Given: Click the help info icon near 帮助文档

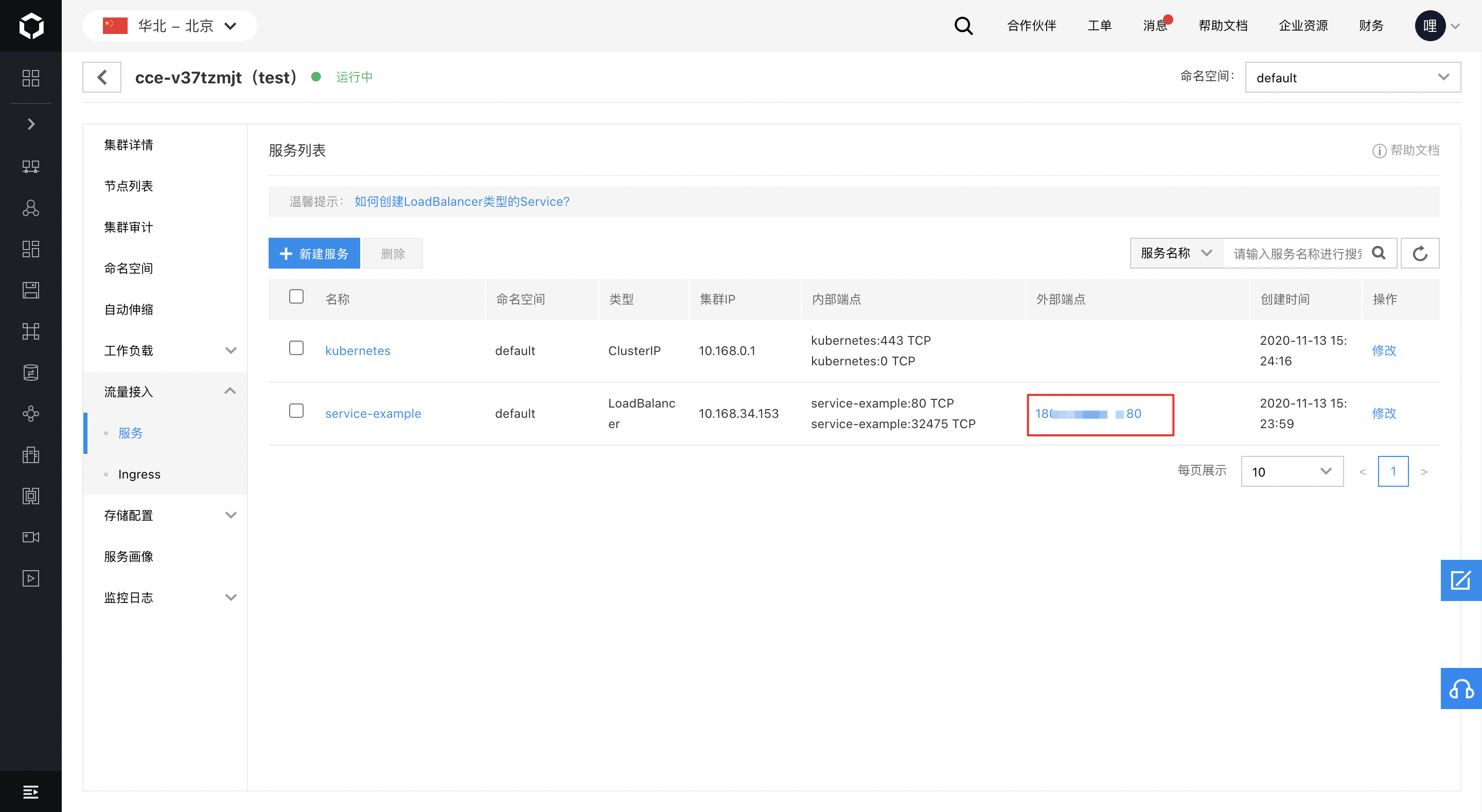Looking at the screenshot, I should 1379,151.
